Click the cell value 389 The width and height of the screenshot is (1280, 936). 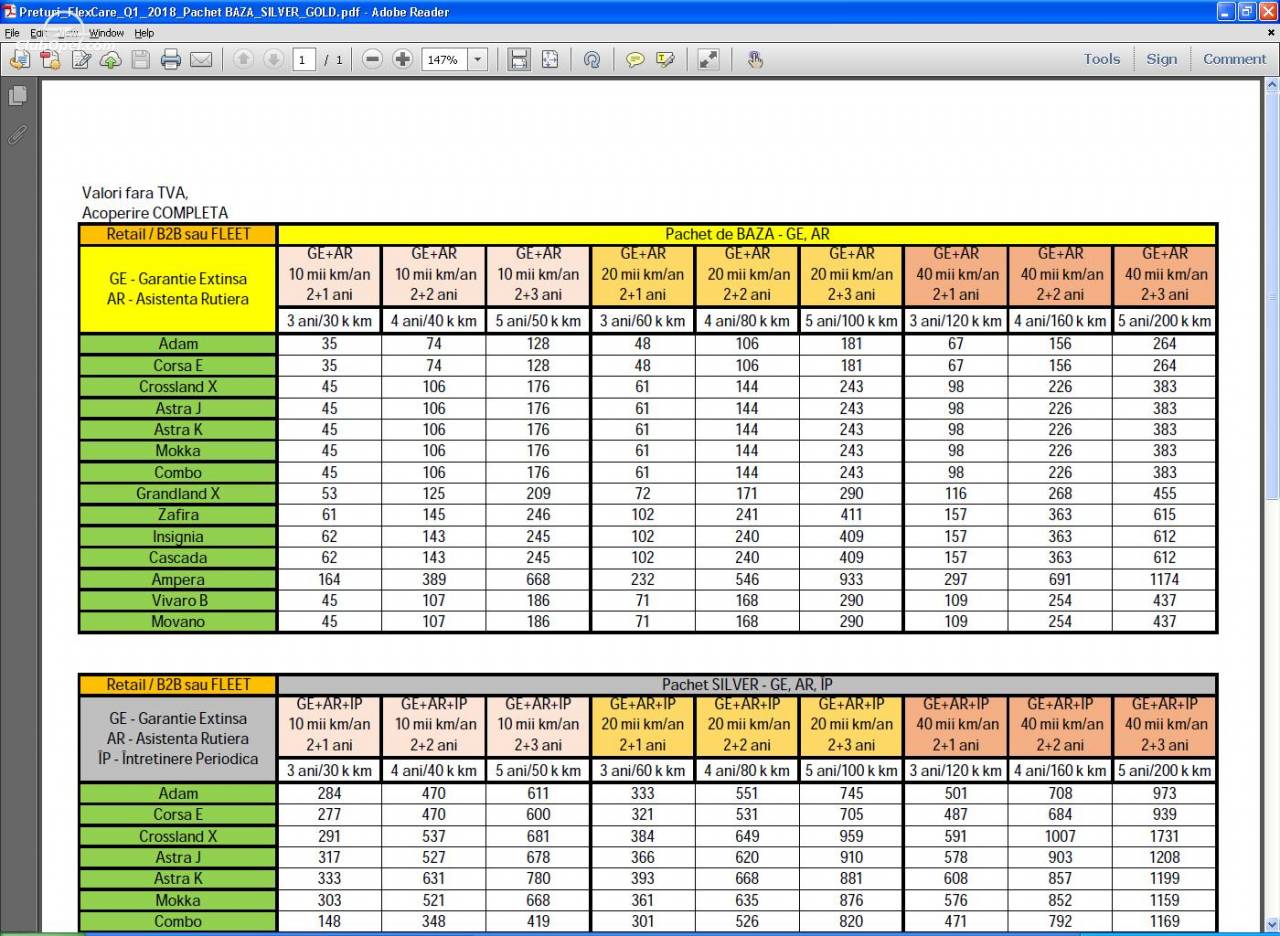pos(434,580)
